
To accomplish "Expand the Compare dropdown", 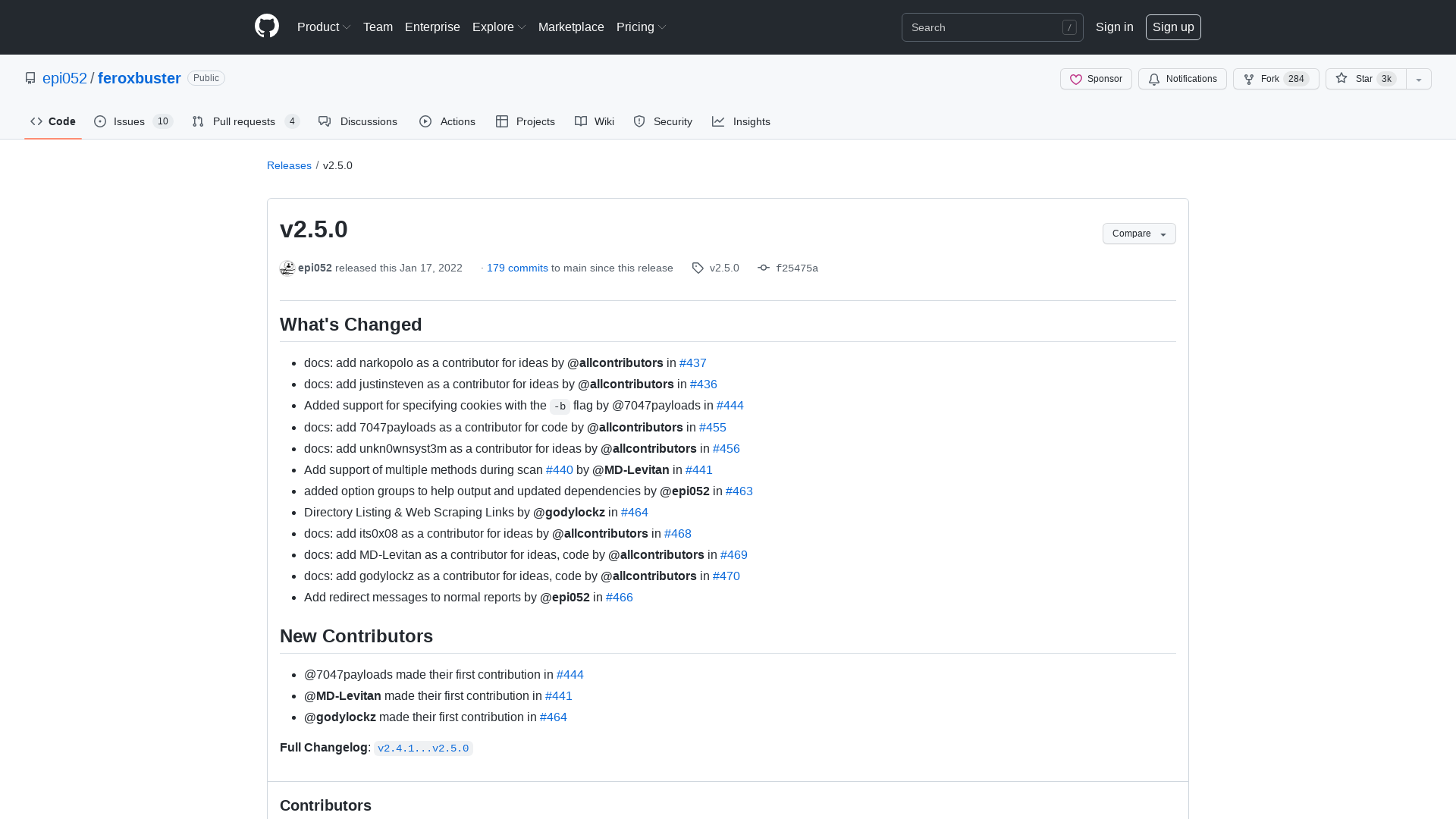I will pyautogui.click(x=1139, y=234).
